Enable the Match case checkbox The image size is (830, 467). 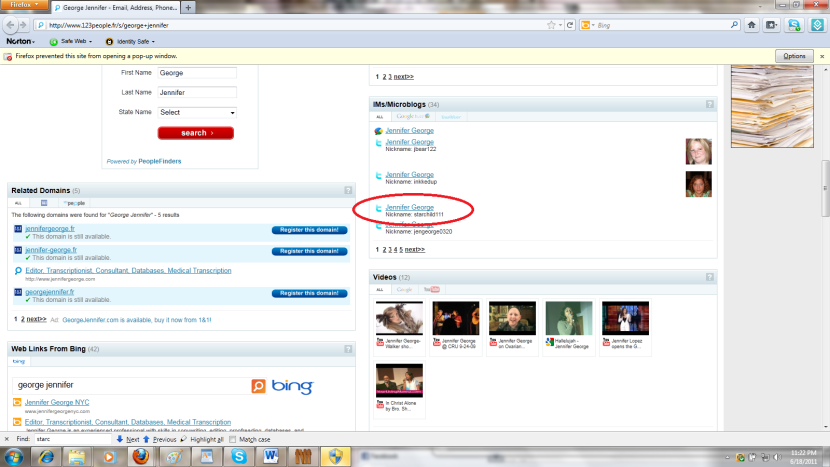click(233, 439)
